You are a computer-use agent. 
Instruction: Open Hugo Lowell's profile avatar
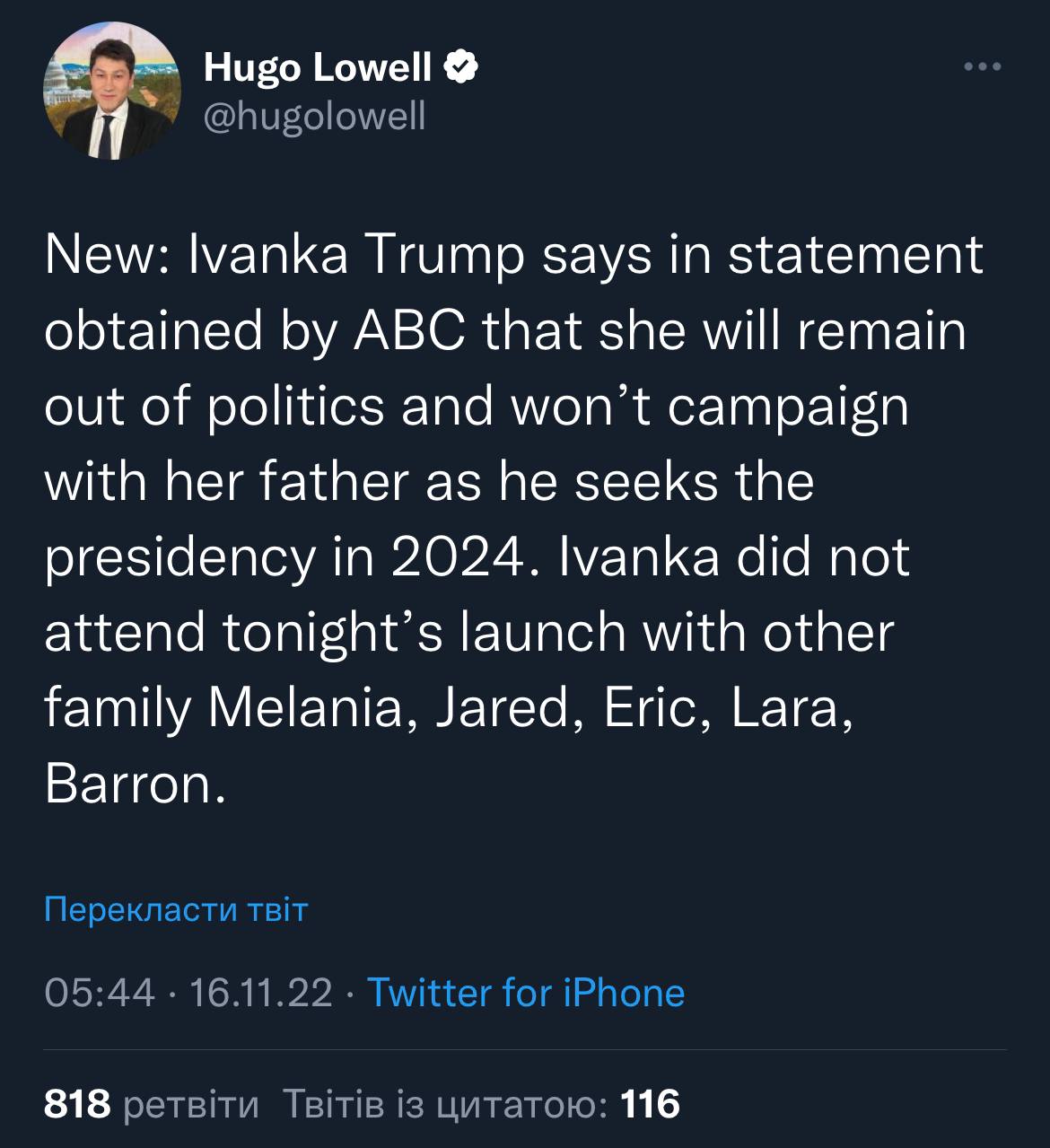(x=111, y=93)
